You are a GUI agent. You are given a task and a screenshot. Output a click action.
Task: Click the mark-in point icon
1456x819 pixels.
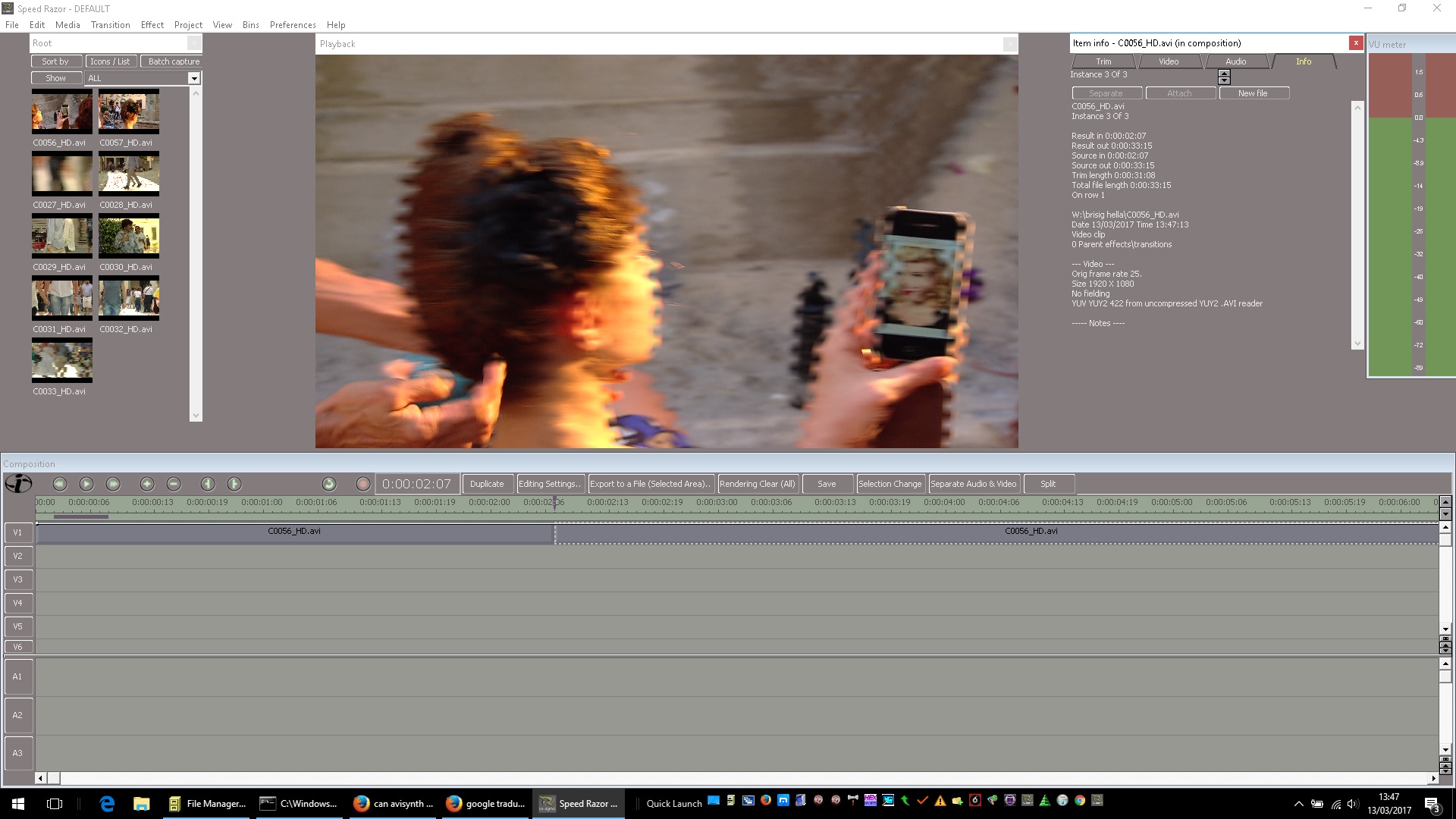pos(208,484)
